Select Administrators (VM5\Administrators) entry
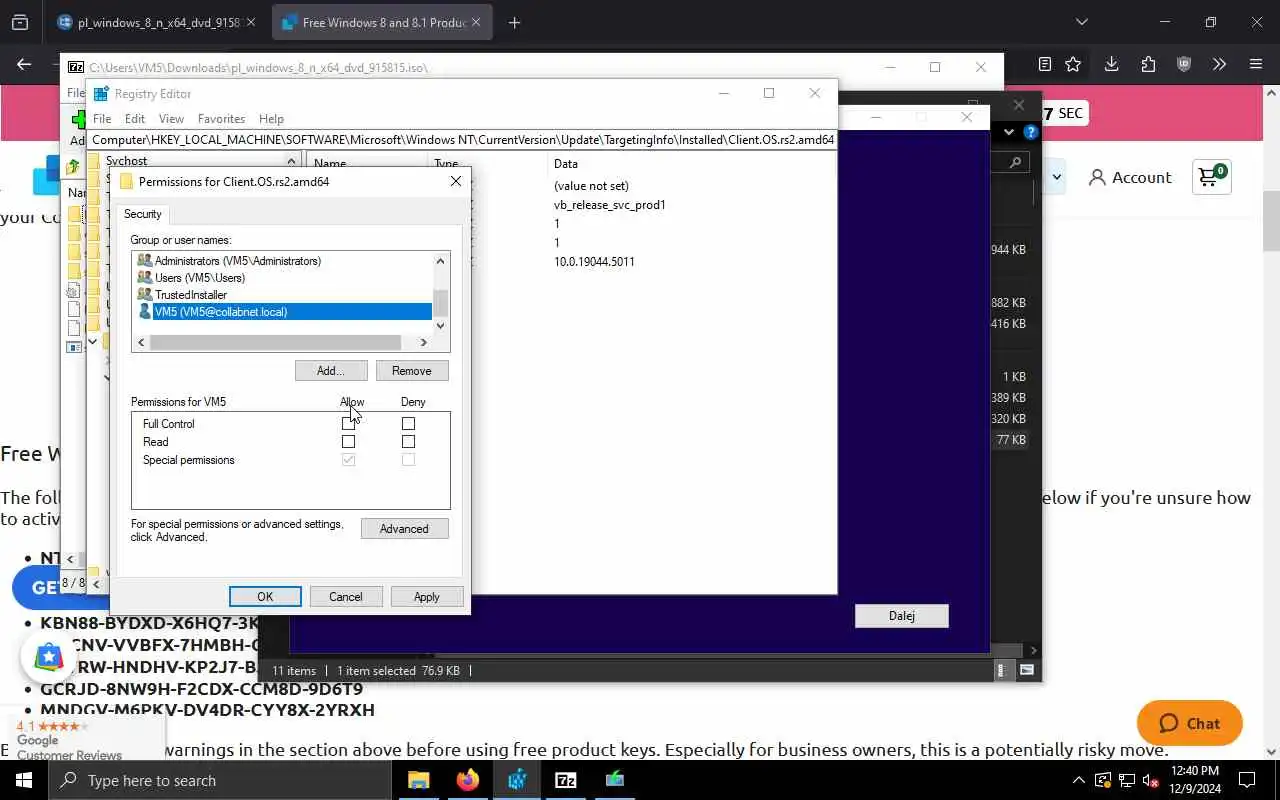 (238, 261)
